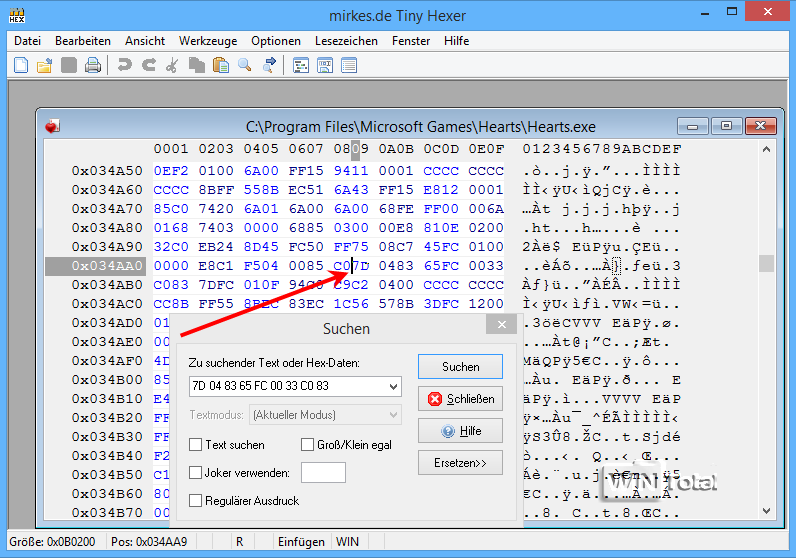This screenshot has width=796, height=558.
Task: Click the Pos: 0x034AA9 status field
Action: point(149,542)
